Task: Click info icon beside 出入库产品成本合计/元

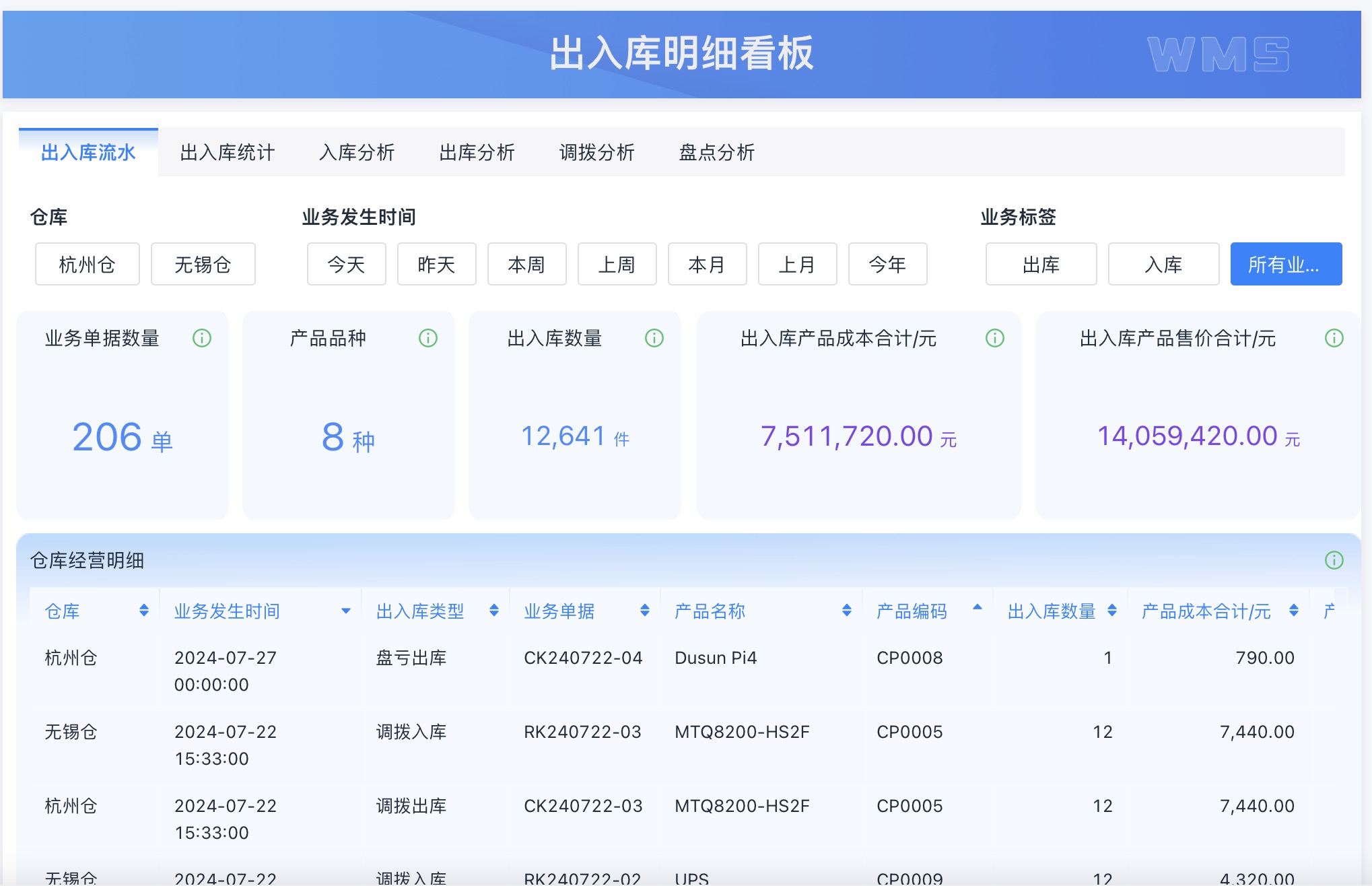Action: (995, 338)
